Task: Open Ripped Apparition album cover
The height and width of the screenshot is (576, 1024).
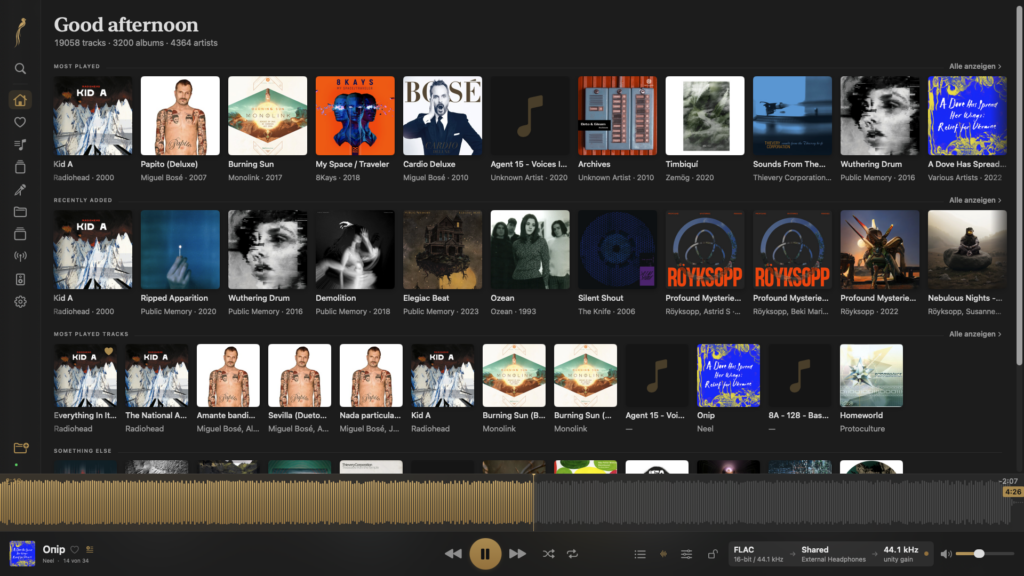Action: [x=180, y=249]
